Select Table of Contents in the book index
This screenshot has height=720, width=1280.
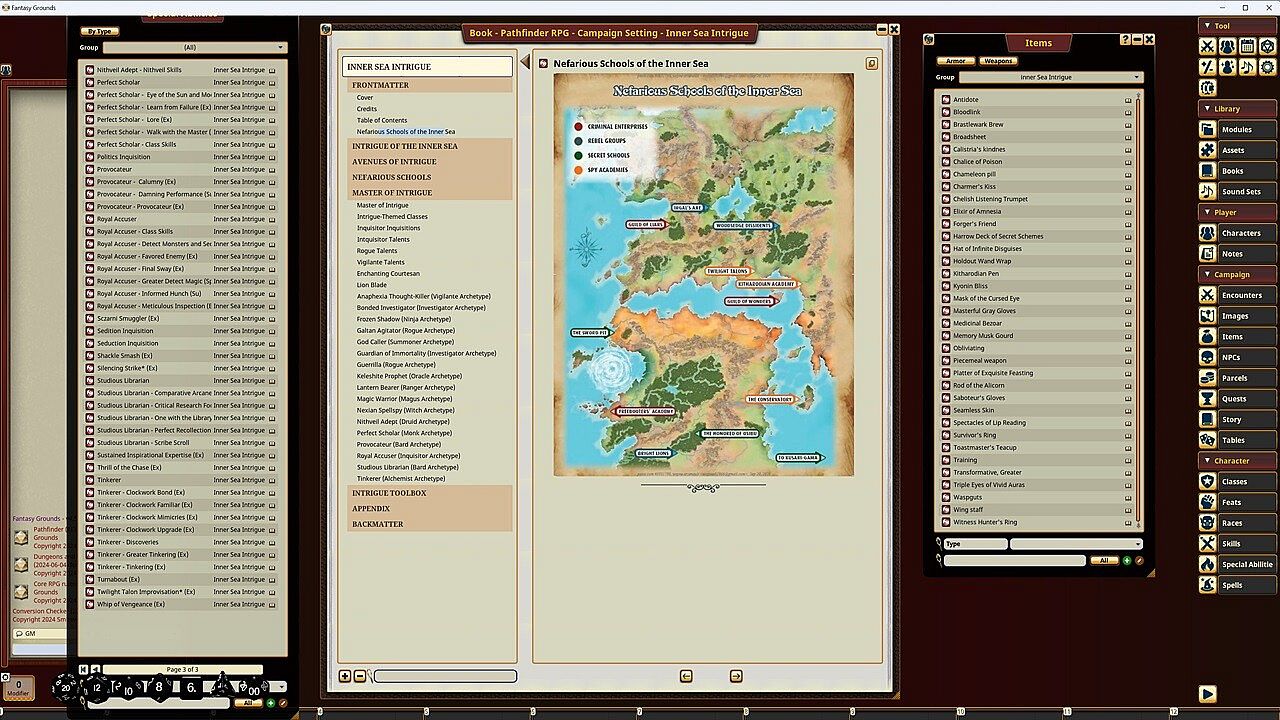pyautogui.click(x=382, y=120)
